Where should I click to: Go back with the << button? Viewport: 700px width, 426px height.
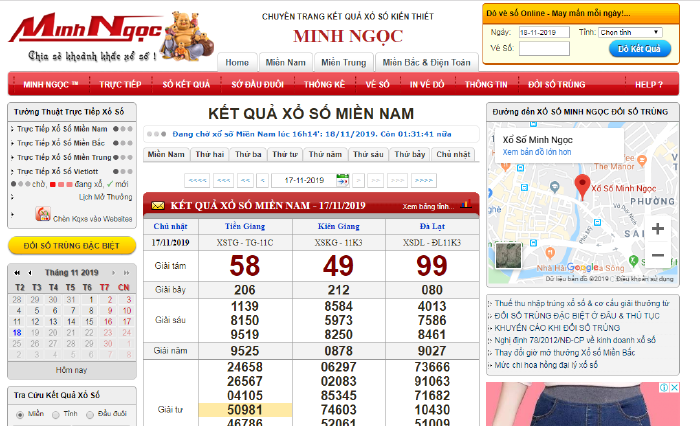coord(246,180)
